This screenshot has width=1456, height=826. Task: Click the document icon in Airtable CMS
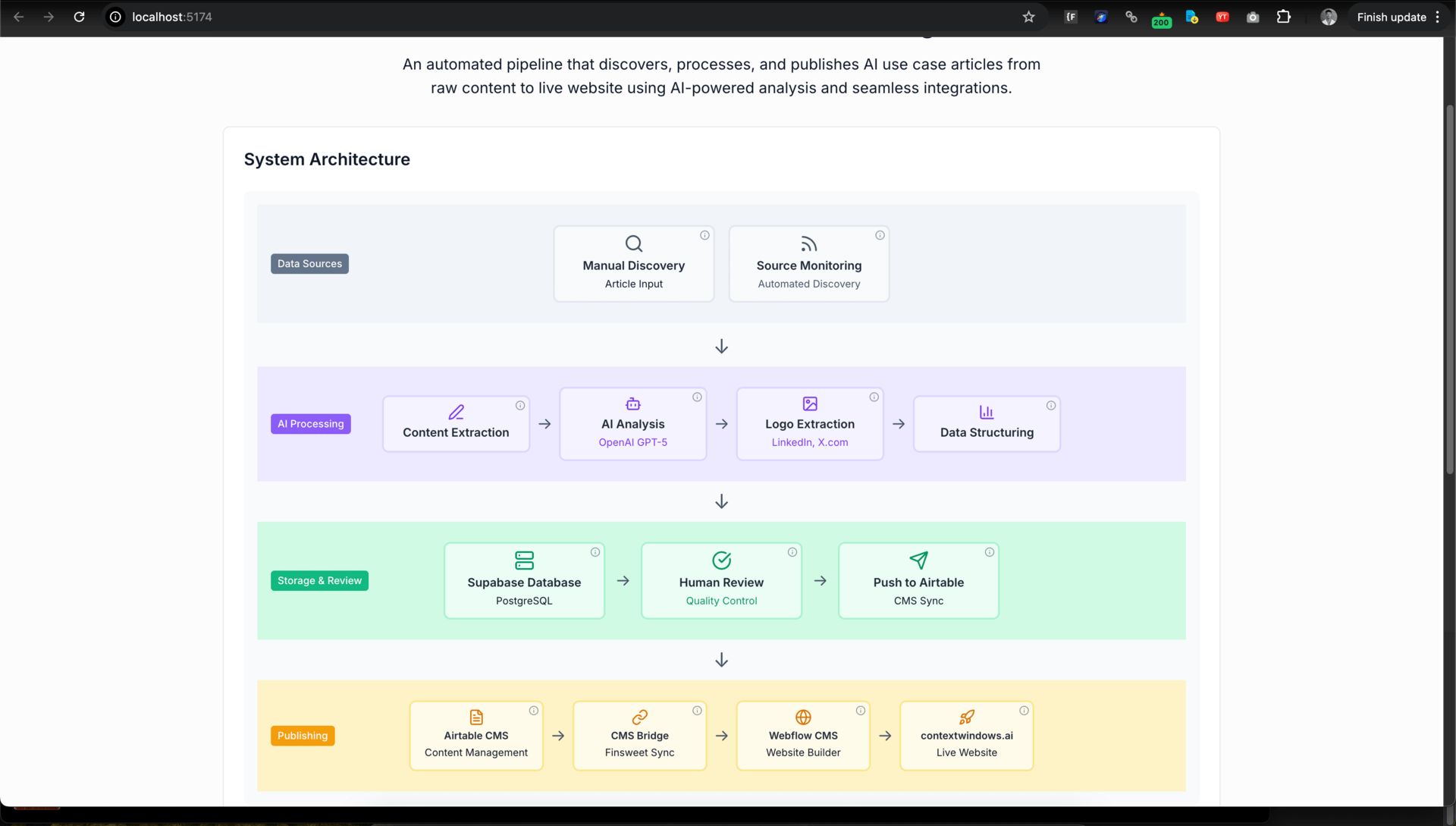point(476,718)
